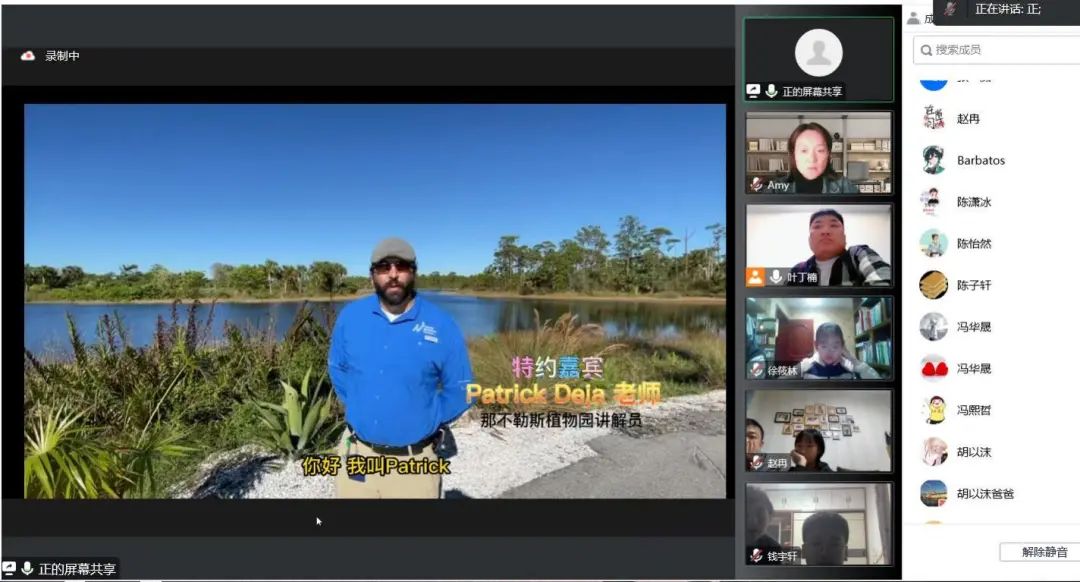The height and width of the screenshot is (582, 1080).
Task: Click the orange host icon on 叶丁楠's tile
Action: (x=756, y=277)
